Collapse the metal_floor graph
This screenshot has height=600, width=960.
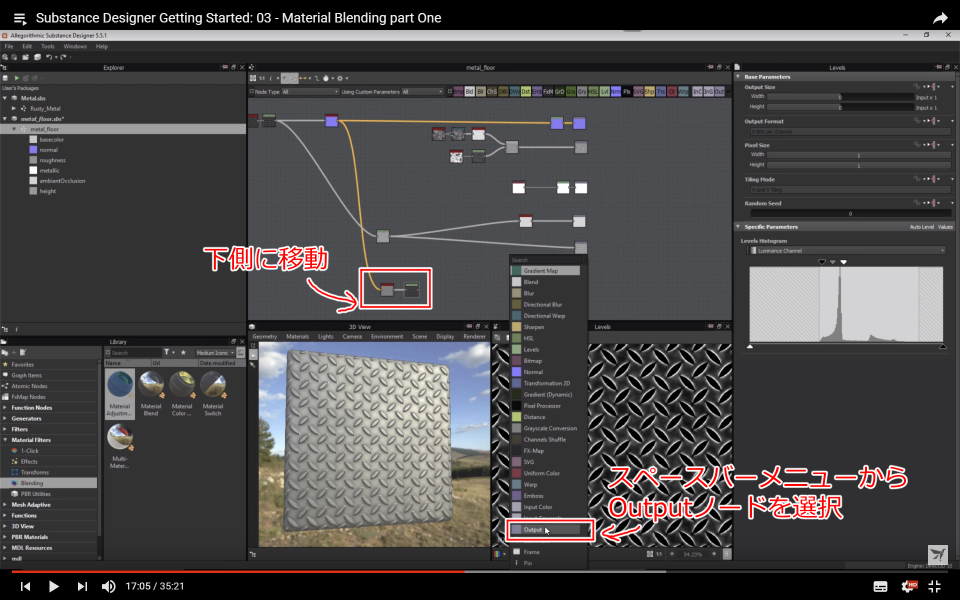(14, 129)
